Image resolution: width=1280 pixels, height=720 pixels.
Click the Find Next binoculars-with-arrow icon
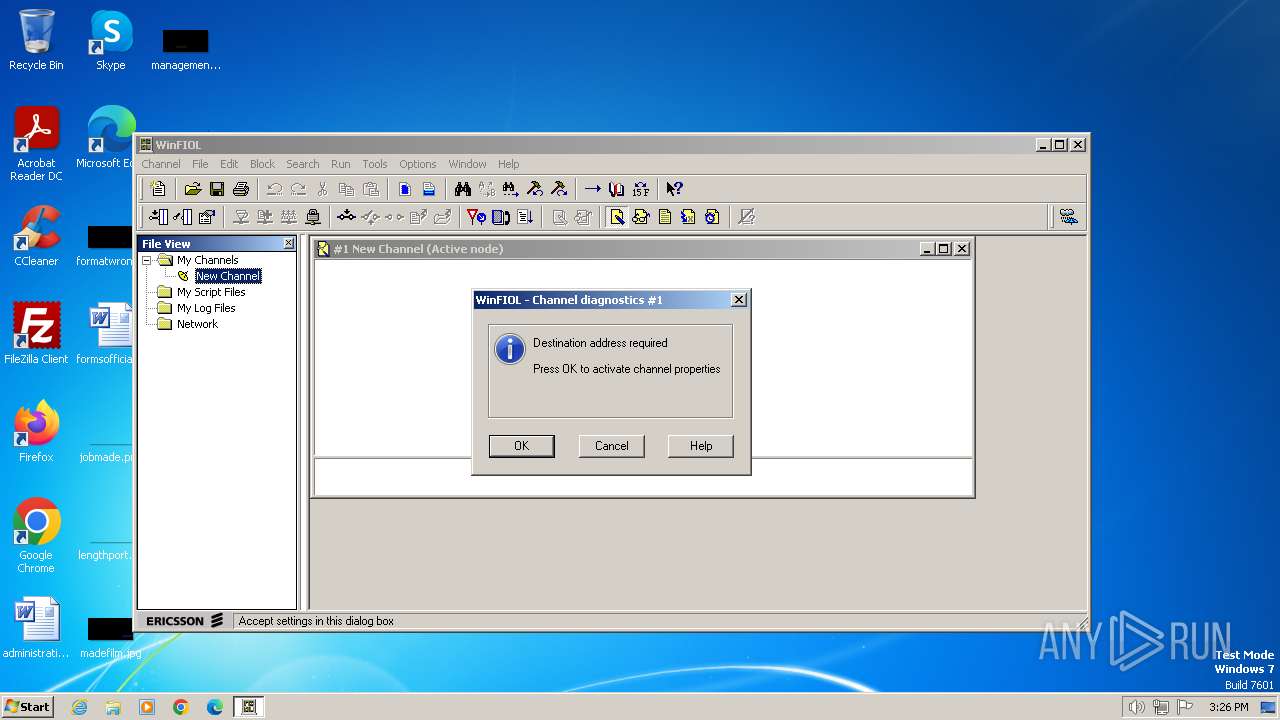point(510,189)
